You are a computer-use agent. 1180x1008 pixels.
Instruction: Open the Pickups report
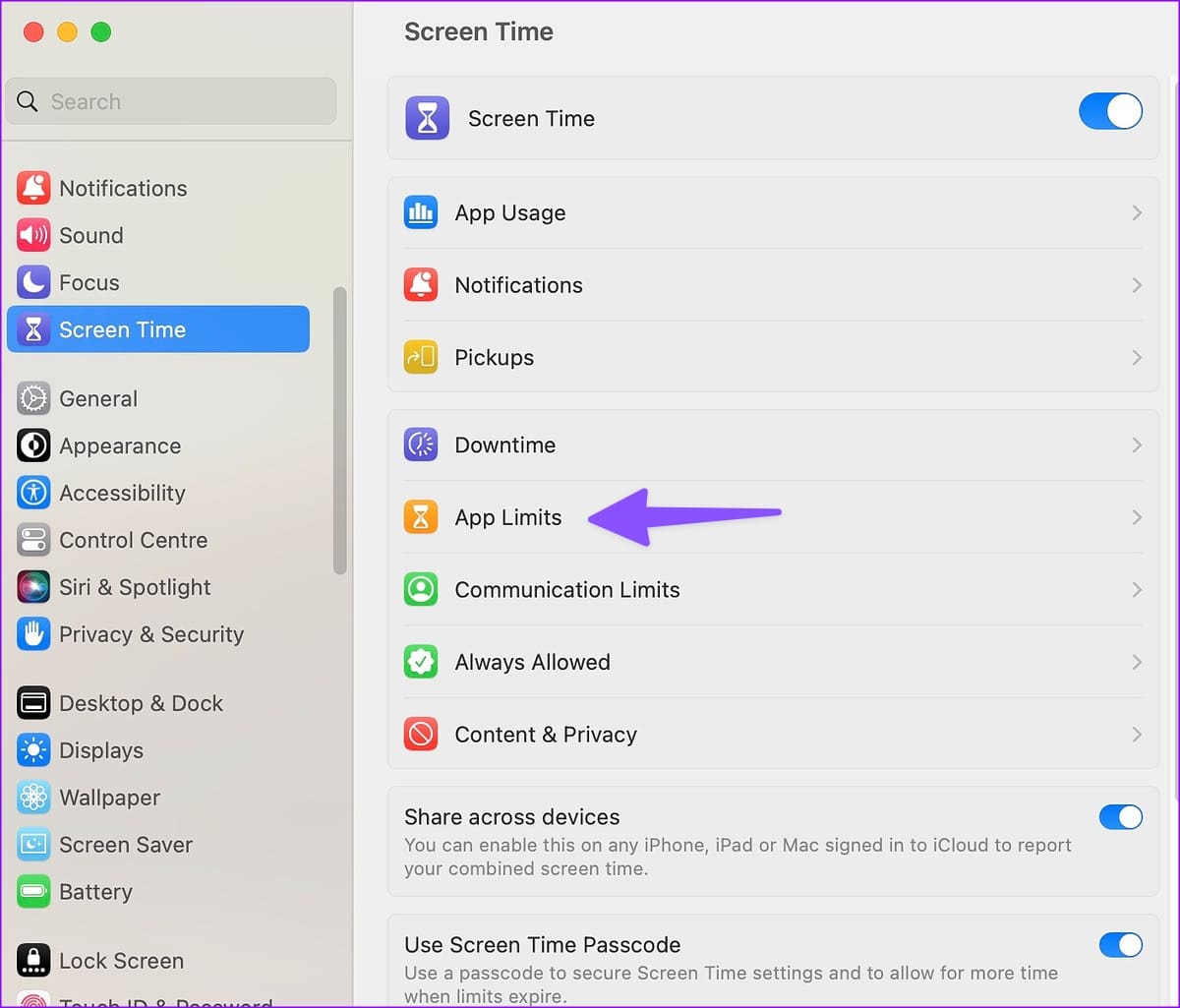tap(773, 357)
